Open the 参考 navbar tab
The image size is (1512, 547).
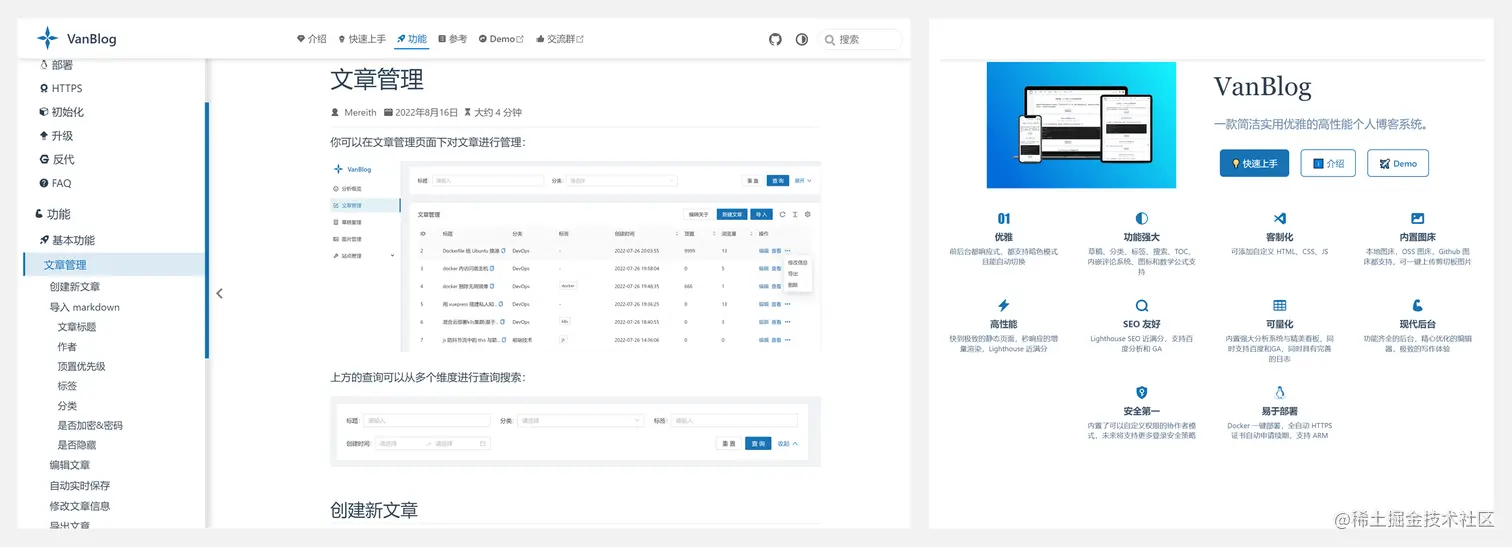tap(452, 39)
